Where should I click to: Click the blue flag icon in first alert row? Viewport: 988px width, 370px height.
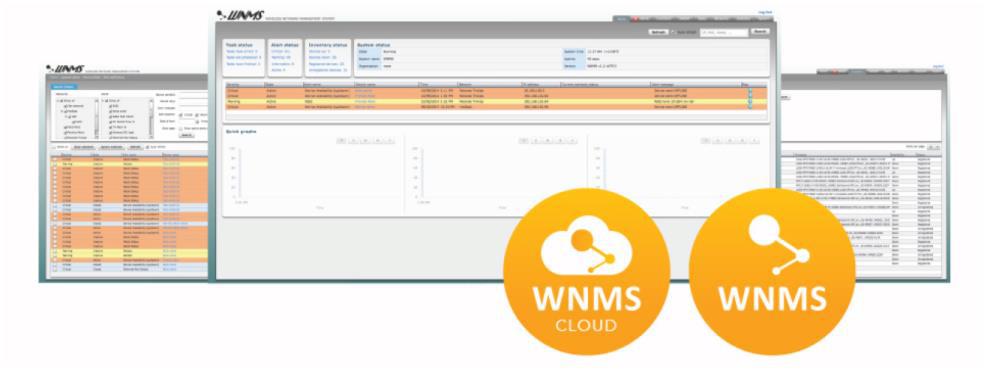[x=750, y=91]
